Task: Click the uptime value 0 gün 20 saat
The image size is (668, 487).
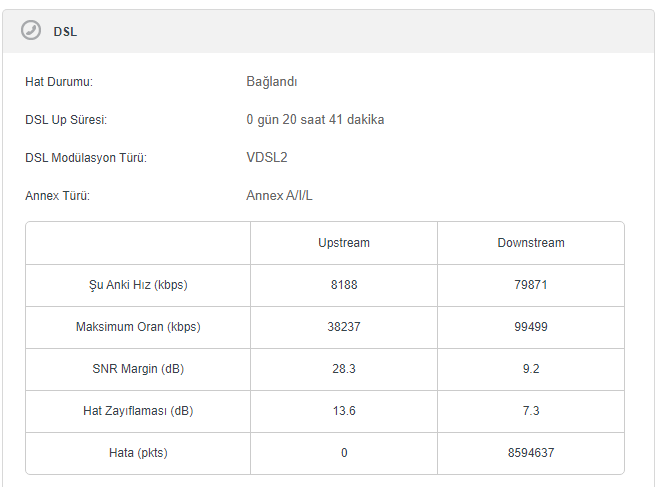Action: click(315, 120)
